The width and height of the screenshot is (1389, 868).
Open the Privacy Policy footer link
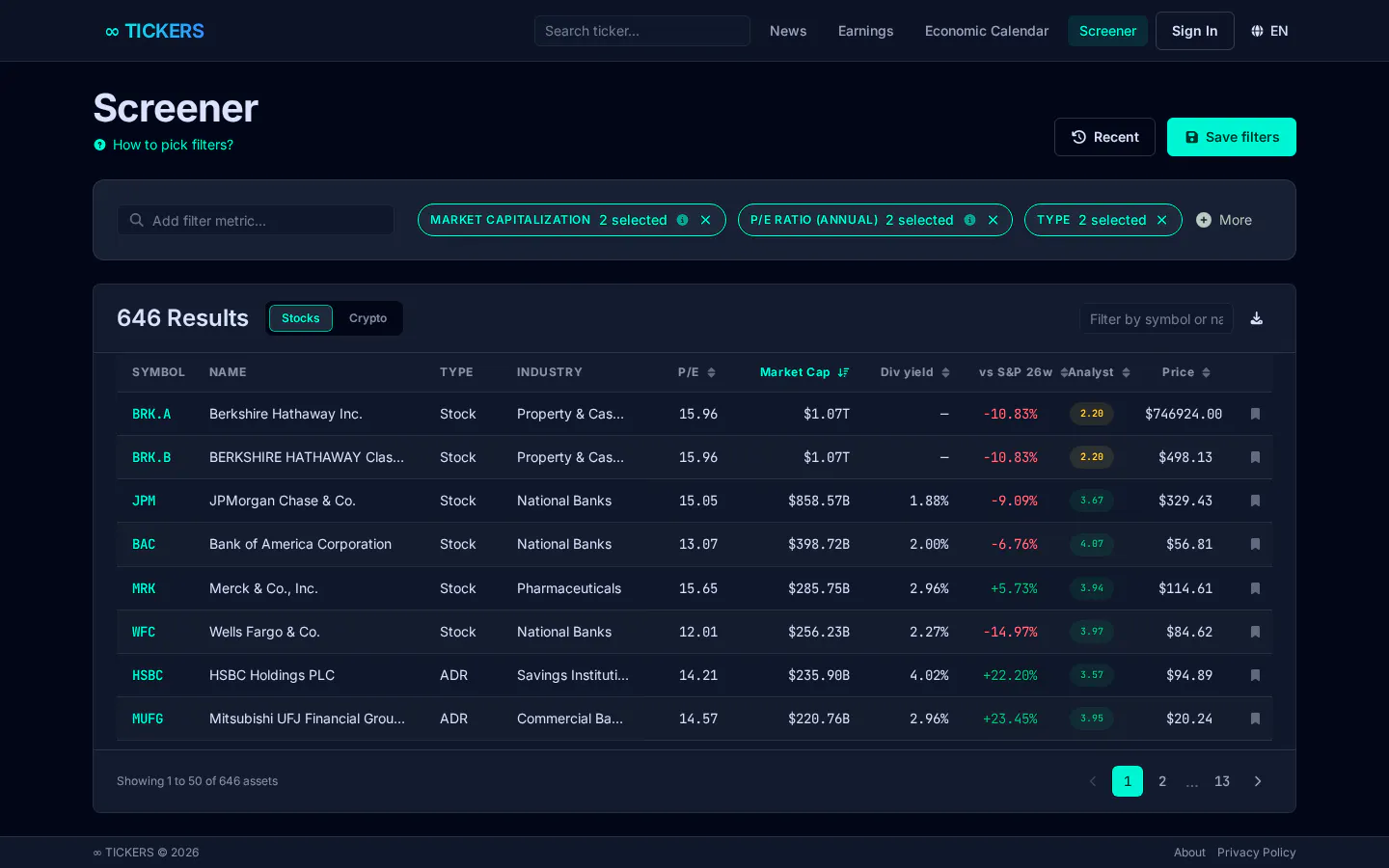(1257, 853)
